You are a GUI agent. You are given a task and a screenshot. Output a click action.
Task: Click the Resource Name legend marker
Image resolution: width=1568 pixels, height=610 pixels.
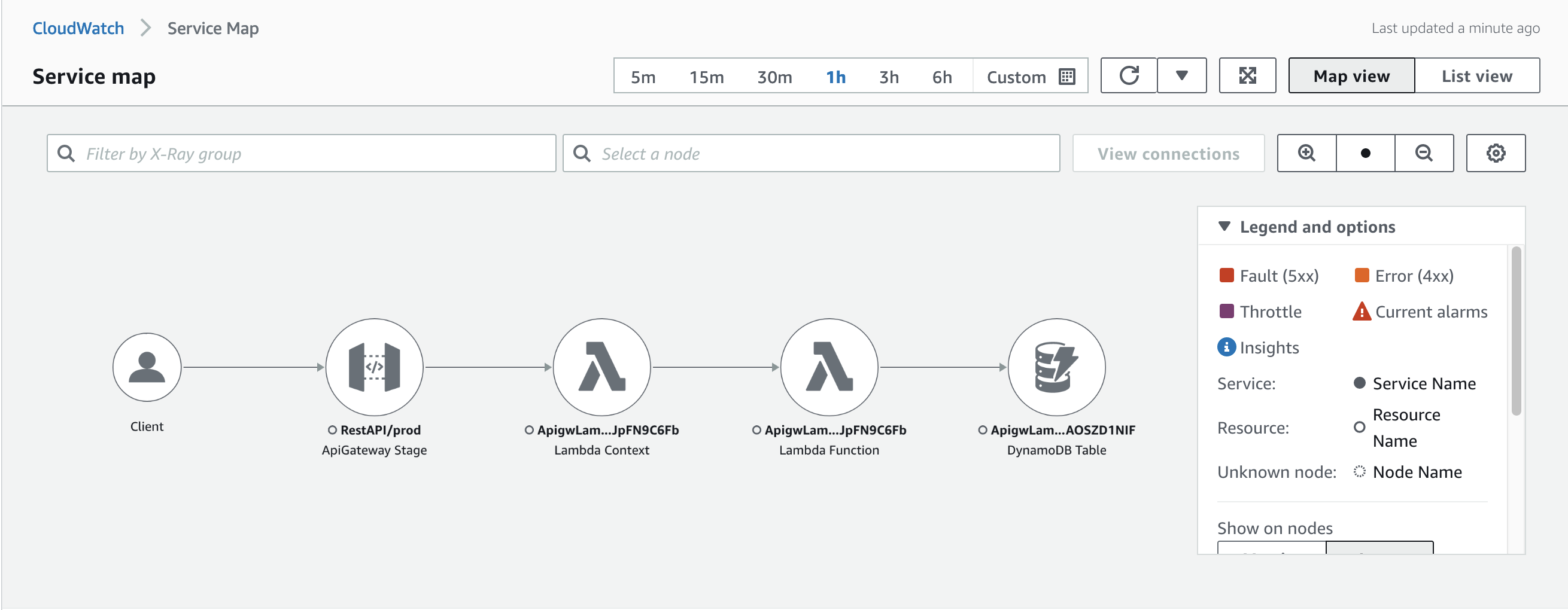(1359, 427)
